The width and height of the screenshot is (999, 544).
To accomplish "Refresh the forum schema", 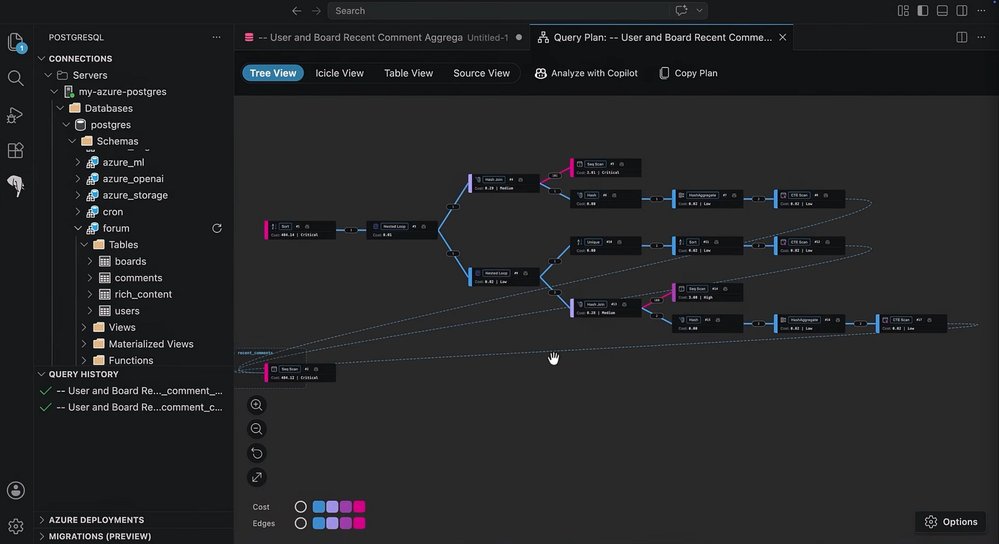I will click(x=217, y=228).
